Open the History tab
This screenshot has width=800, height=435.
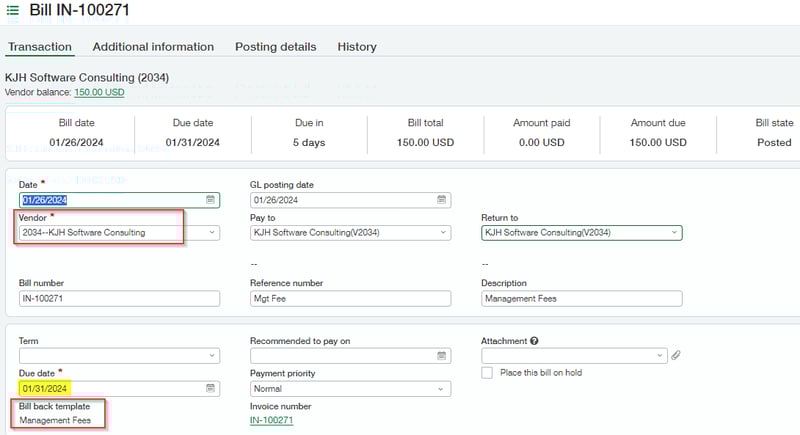pos(357,47)
